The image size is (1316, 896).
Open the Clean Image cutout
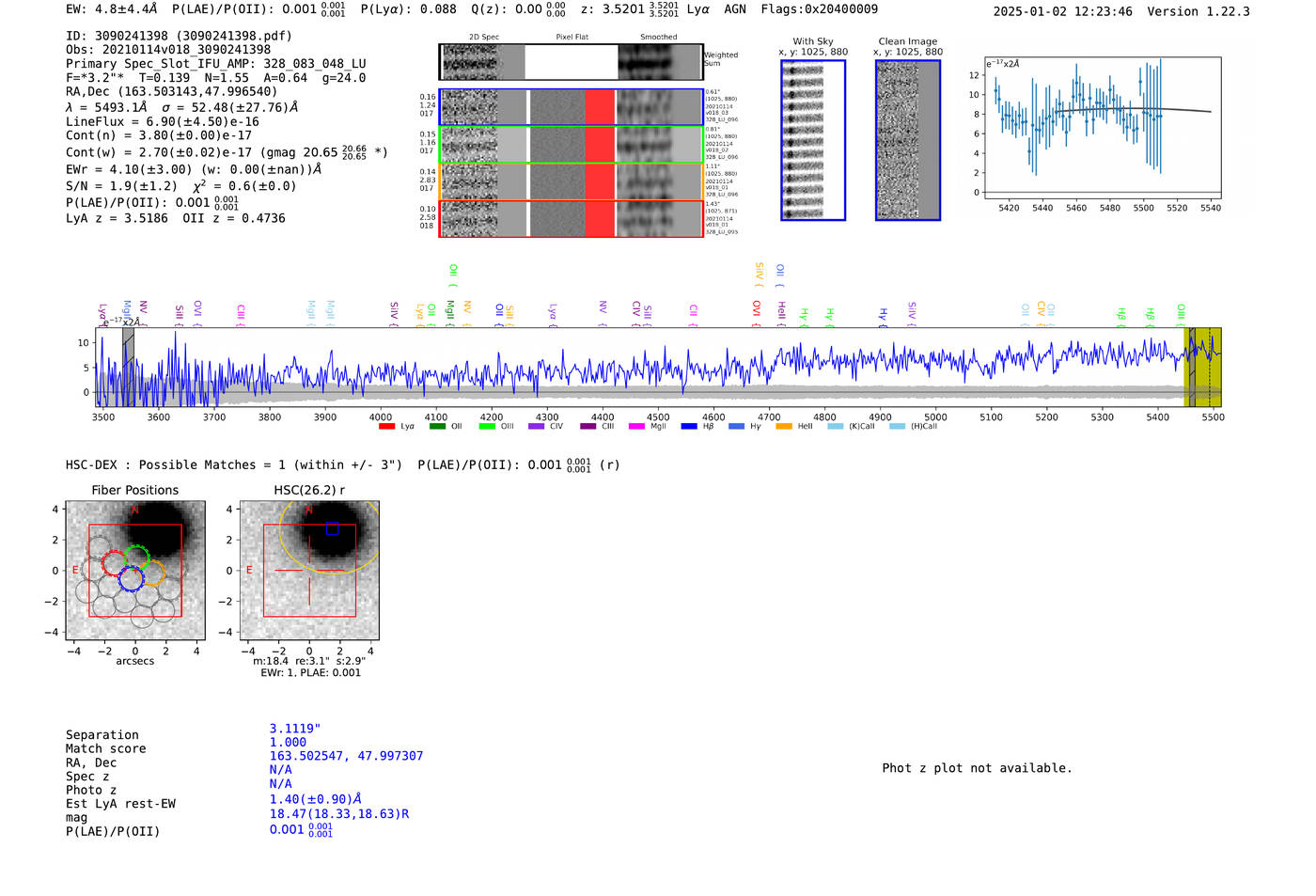[x=908, y=140]
